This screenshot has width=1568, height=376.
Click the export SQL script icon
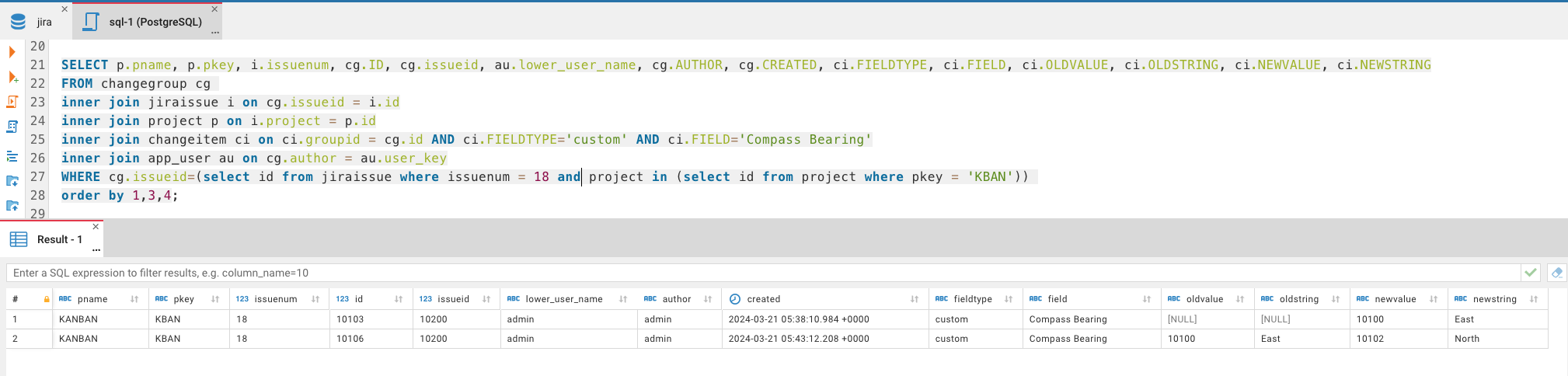point(12,206)
